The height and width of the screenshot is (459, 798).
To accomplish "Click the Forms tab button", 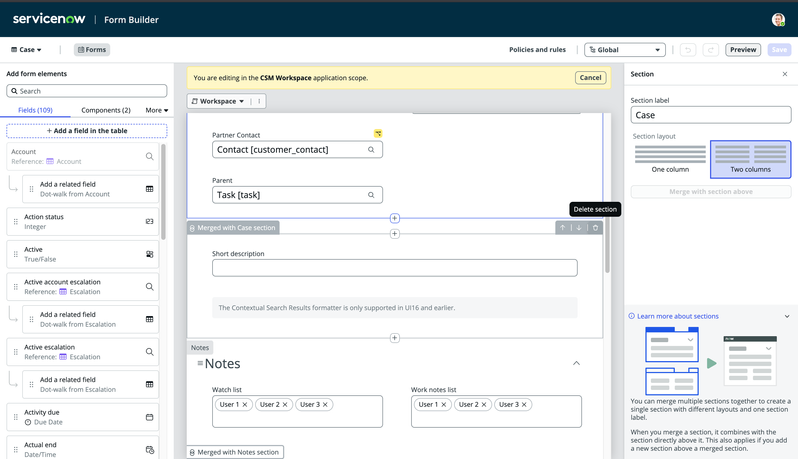I will point(92,50).
